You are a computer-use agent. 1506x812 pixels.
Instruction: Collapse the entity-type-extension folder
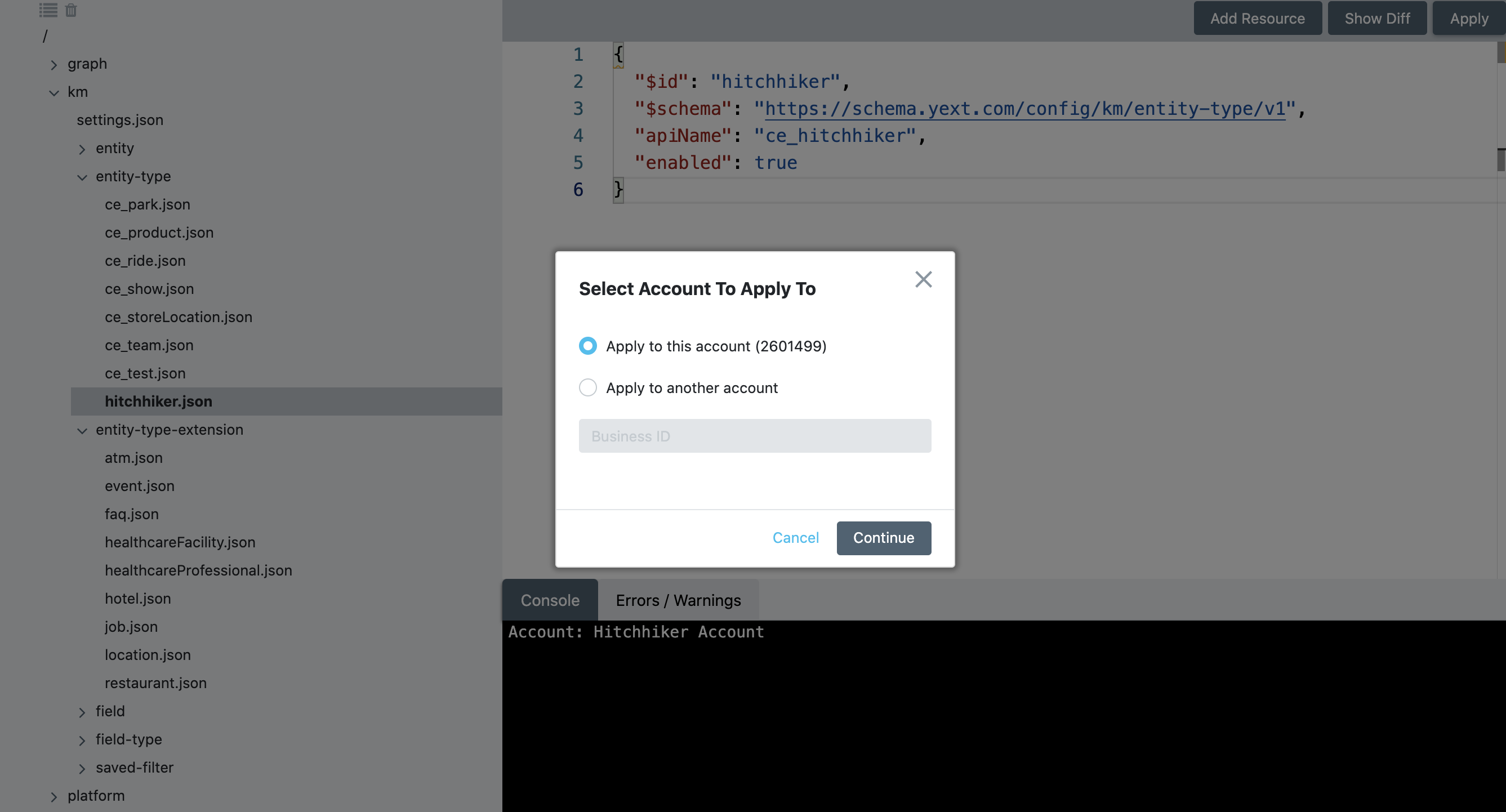(x=82, y=431)
